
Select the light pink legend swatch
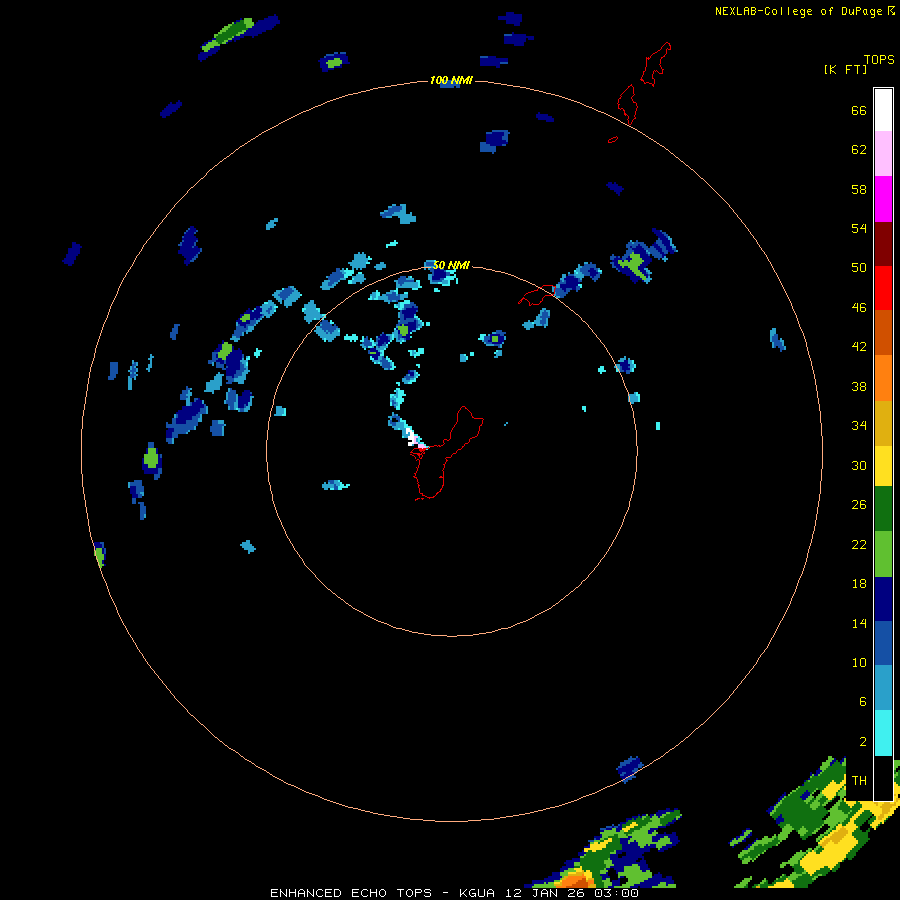883,154
